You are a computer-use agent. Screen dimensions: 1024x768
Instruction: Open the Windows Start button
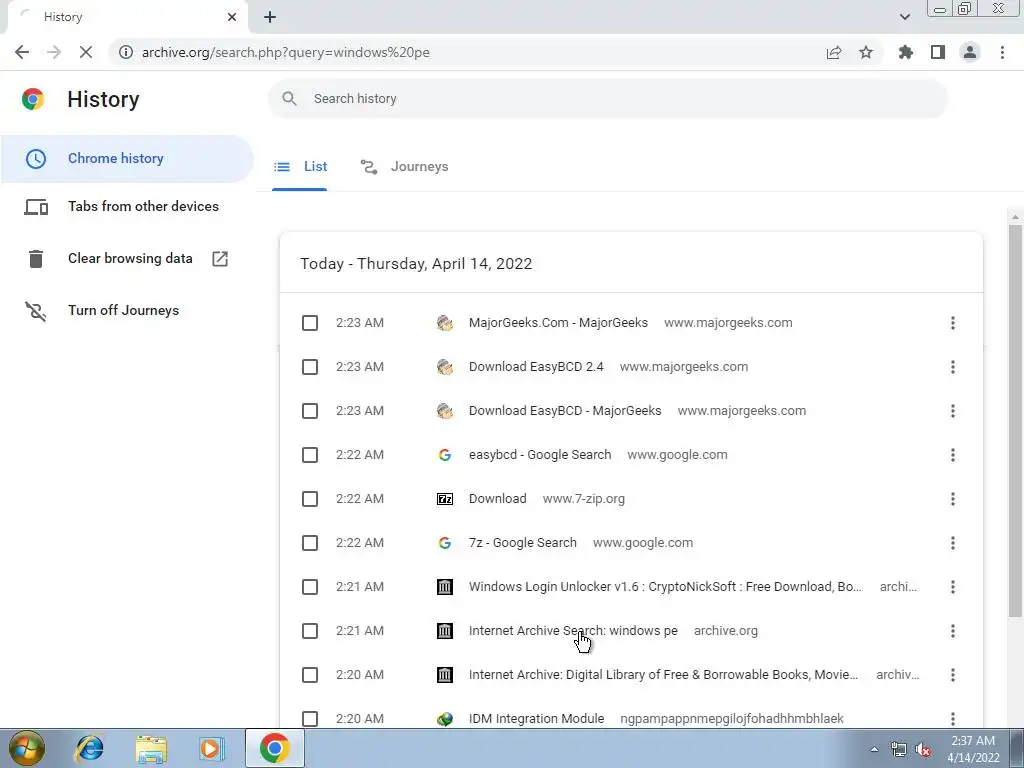(27, 748)
